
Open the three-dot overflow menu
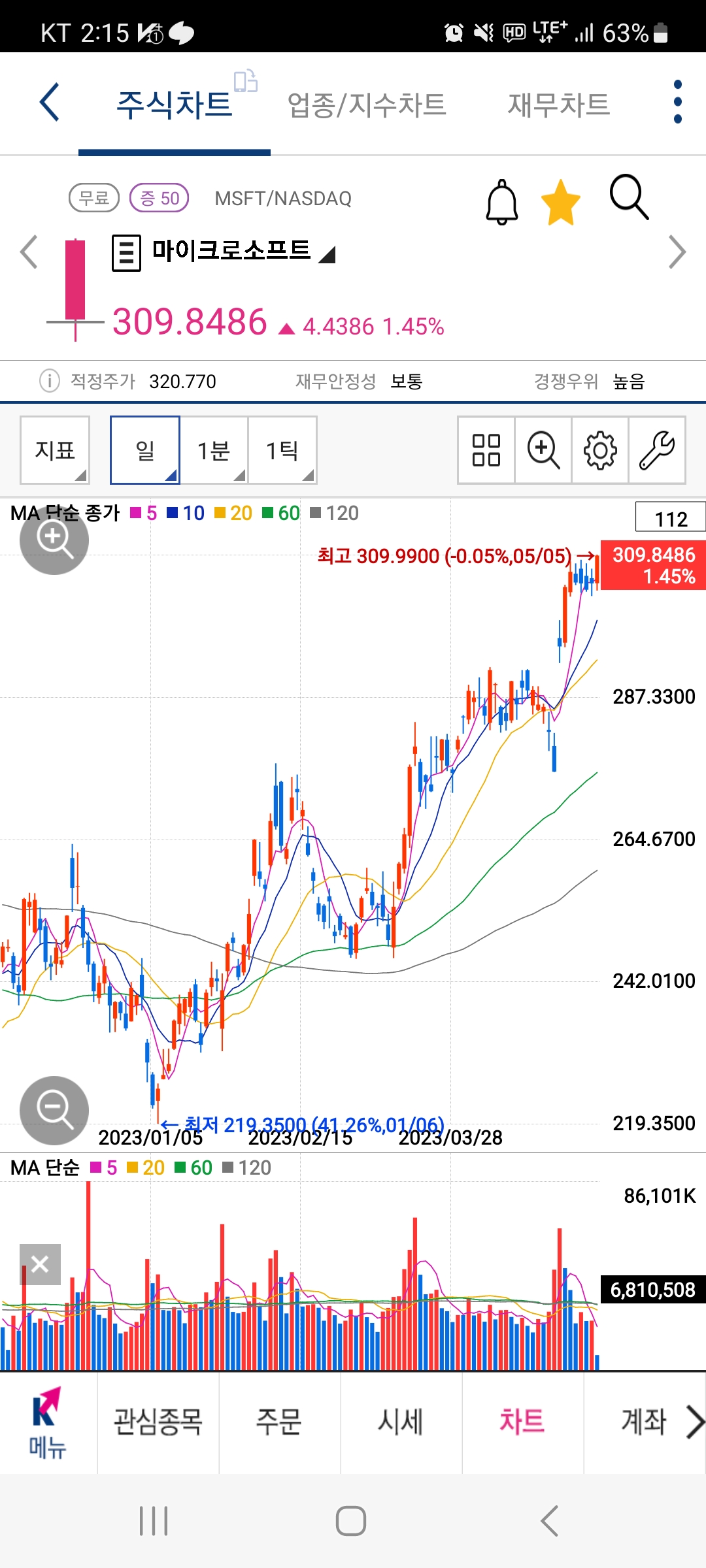pyautogui.click(x=677, y=102)
